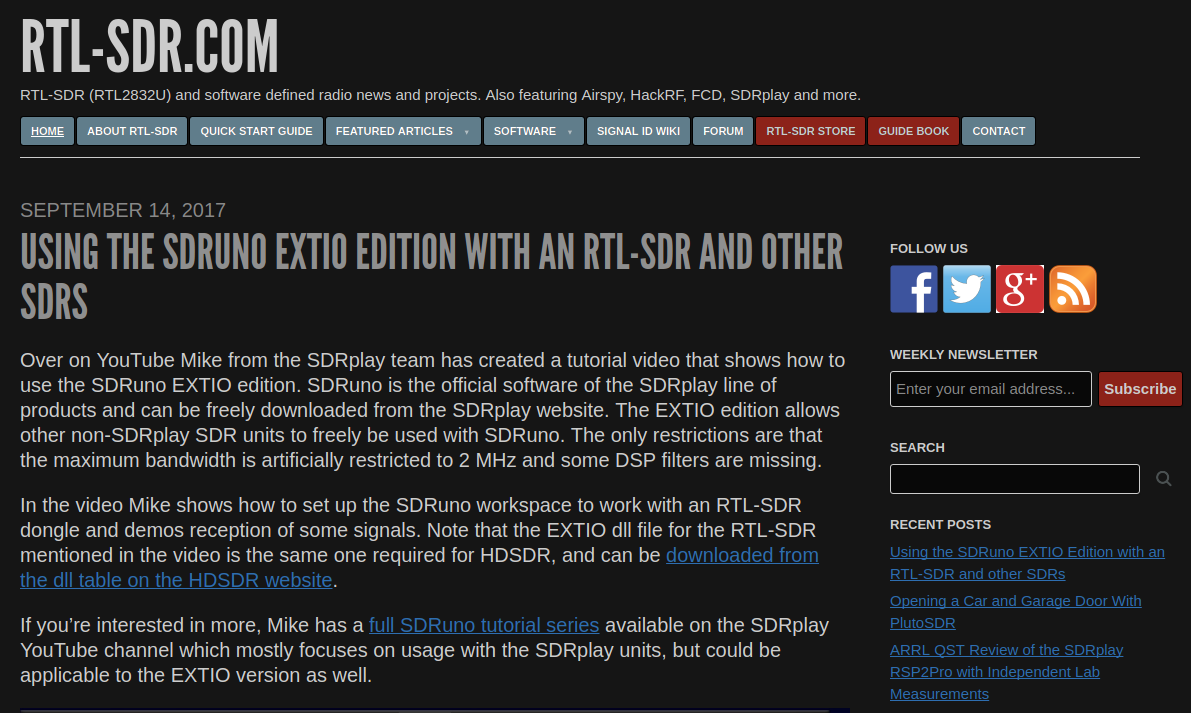The width and height of the screenshot is (1191, 713).
Task: Focus the sidebar search input box
Action: 1015,479
